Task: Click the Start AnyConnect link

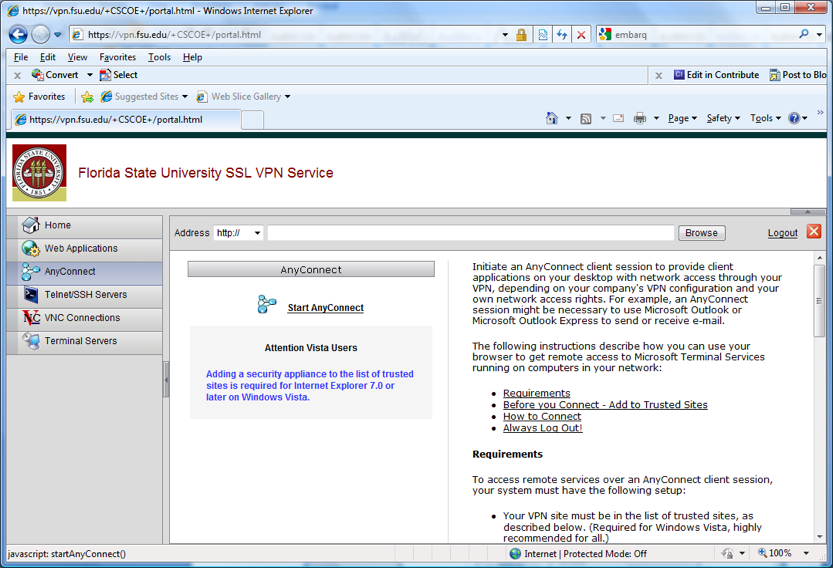Action: [x=326, y=308]
